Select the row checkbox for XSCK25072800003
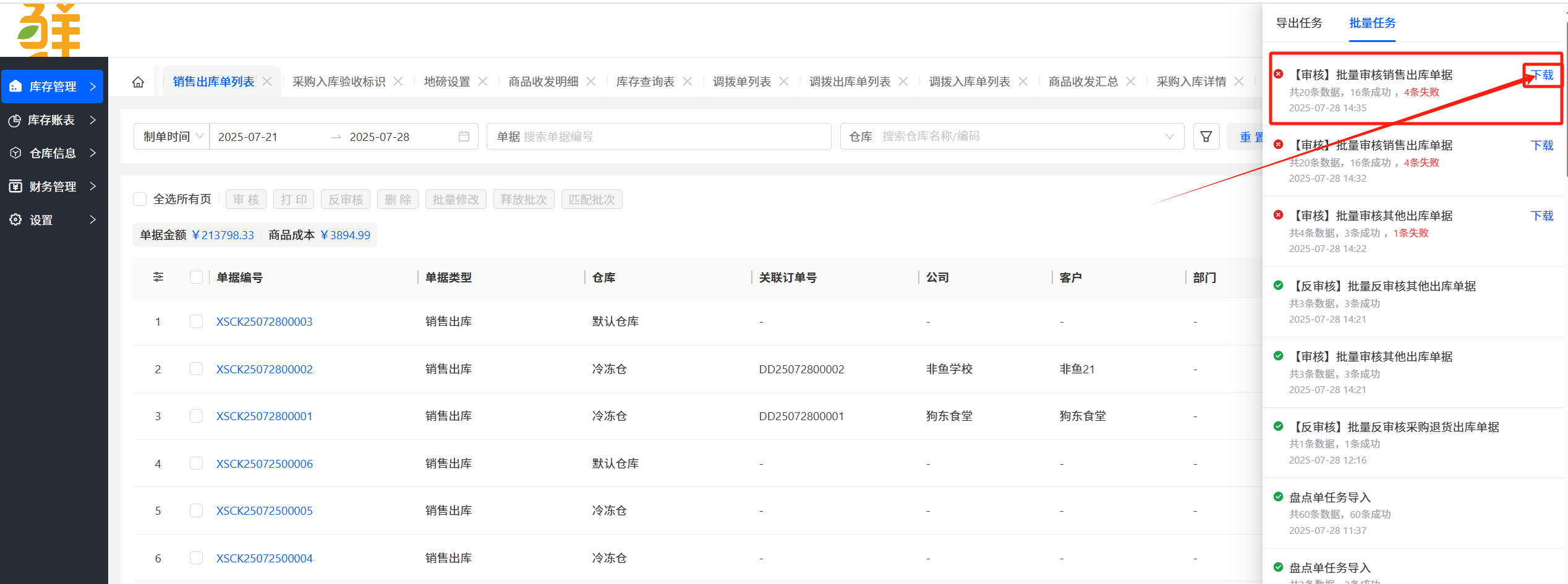1568x584 pixels. [196, 321]
